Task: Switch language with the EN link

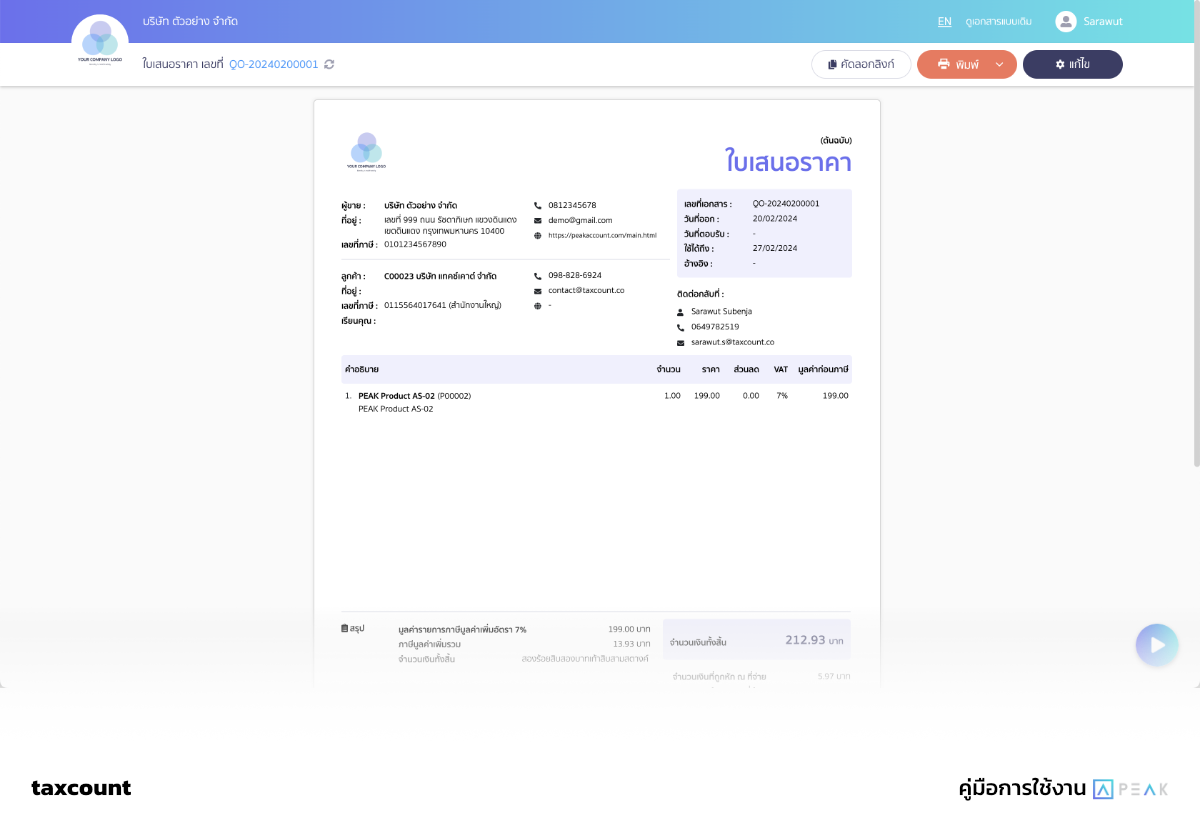Action: [945, 21]
